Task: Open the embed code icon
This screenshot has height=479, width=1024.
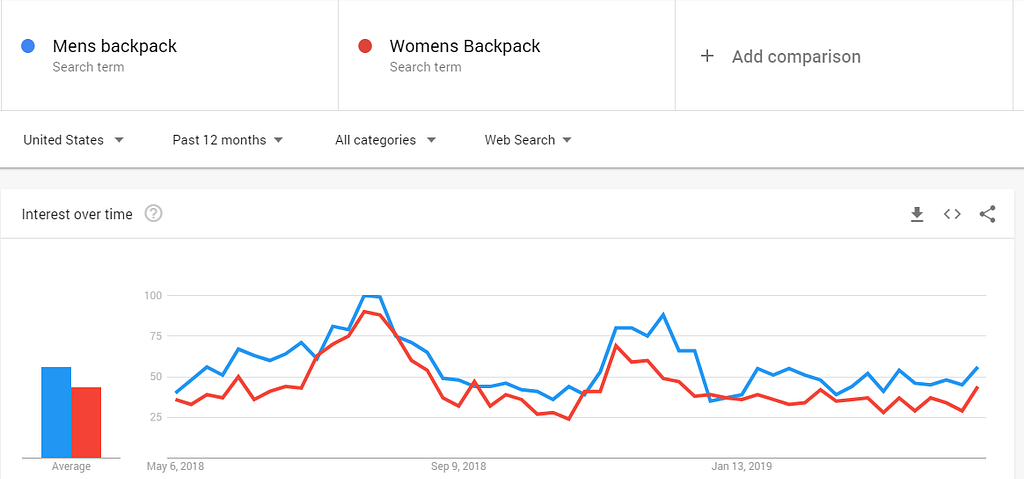Action: pos(952,214)
